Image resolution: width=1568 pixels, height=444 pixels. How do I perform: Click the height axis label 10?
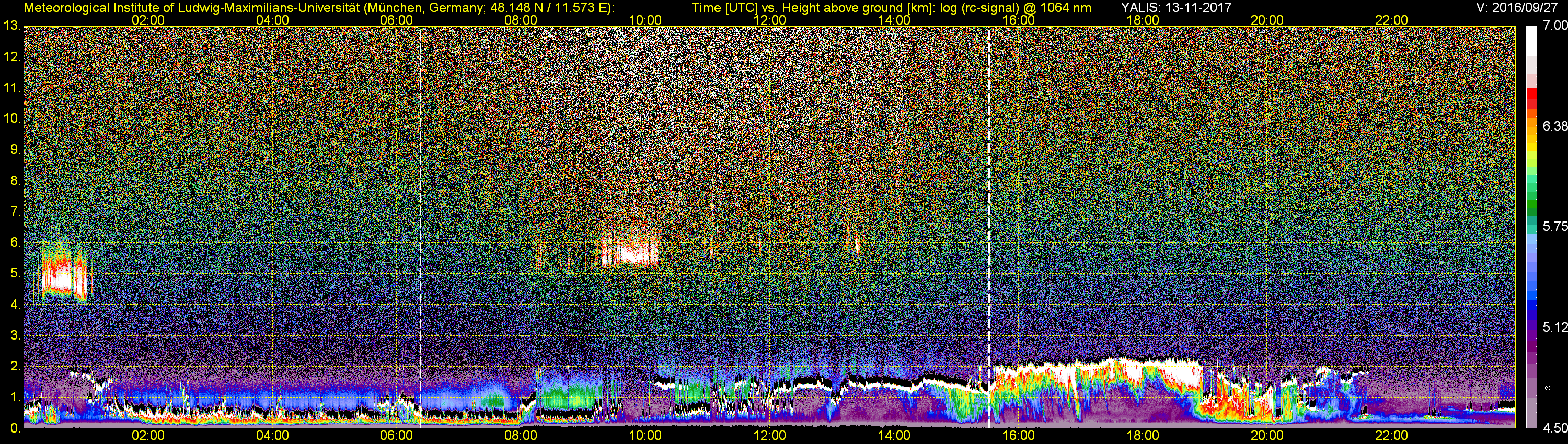[x=11, y=119]
